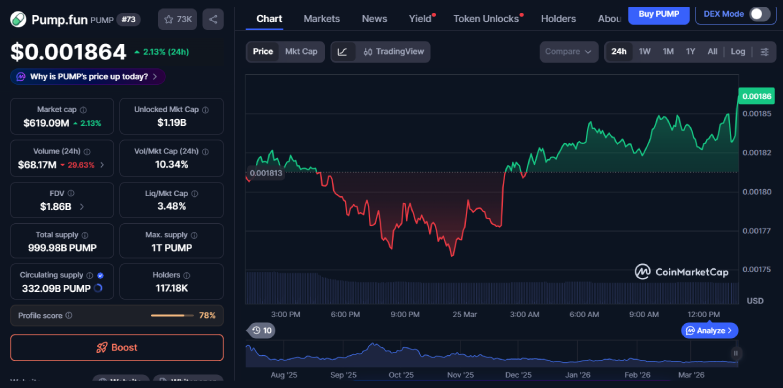Select 24h time range
The image size is (783, 388).
pos(619,51)
